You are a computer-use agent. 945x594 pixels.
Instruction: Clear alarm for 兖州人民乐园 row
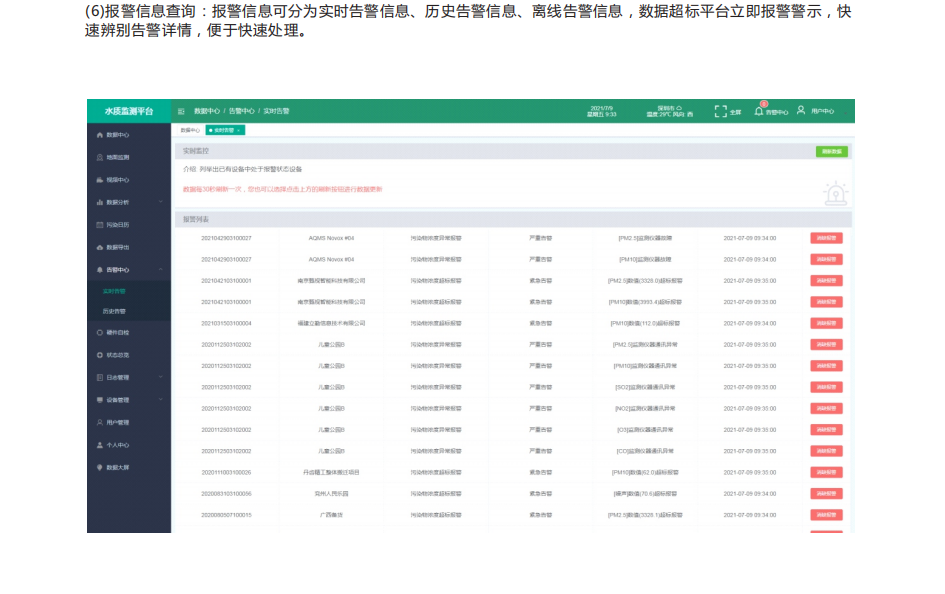(826, 494)
